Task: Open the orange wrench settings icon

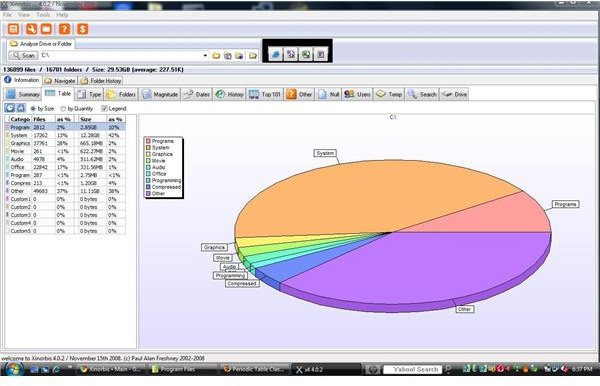Action: tap(31, 29)
